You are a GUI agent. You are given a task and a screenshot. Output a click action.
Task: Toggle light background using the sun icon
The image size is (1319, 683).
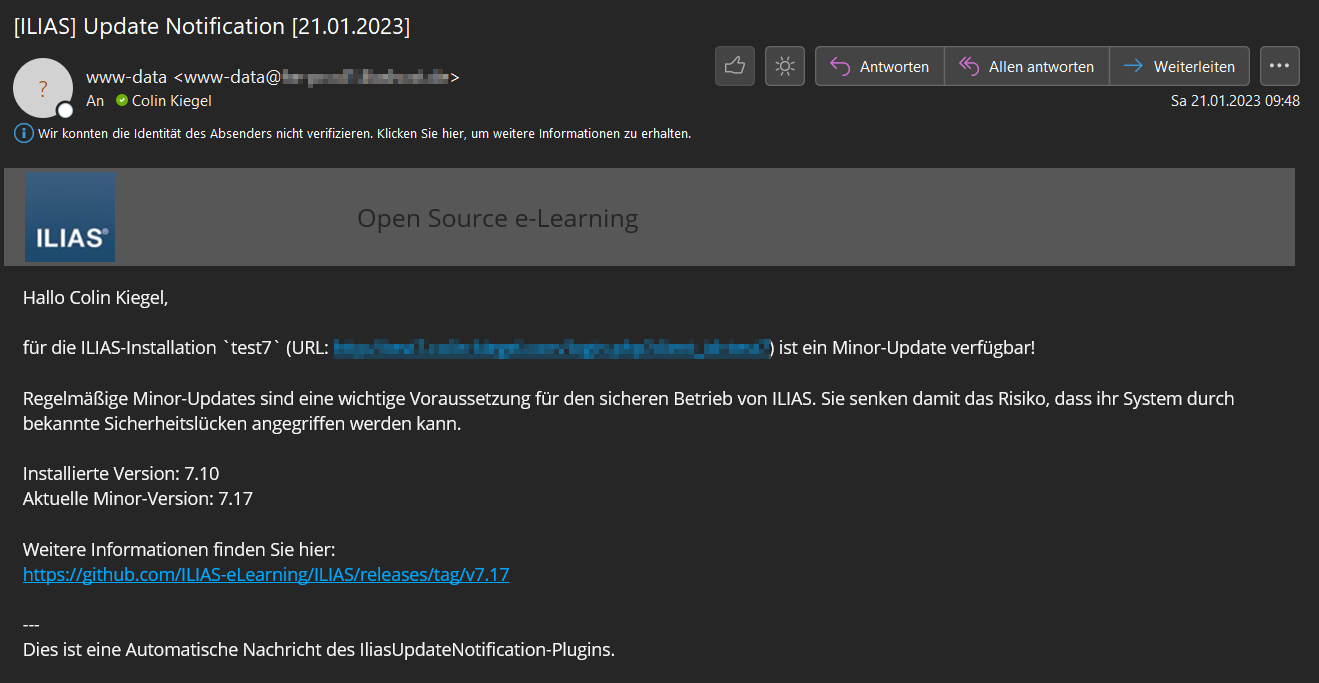tap(785, 66)
